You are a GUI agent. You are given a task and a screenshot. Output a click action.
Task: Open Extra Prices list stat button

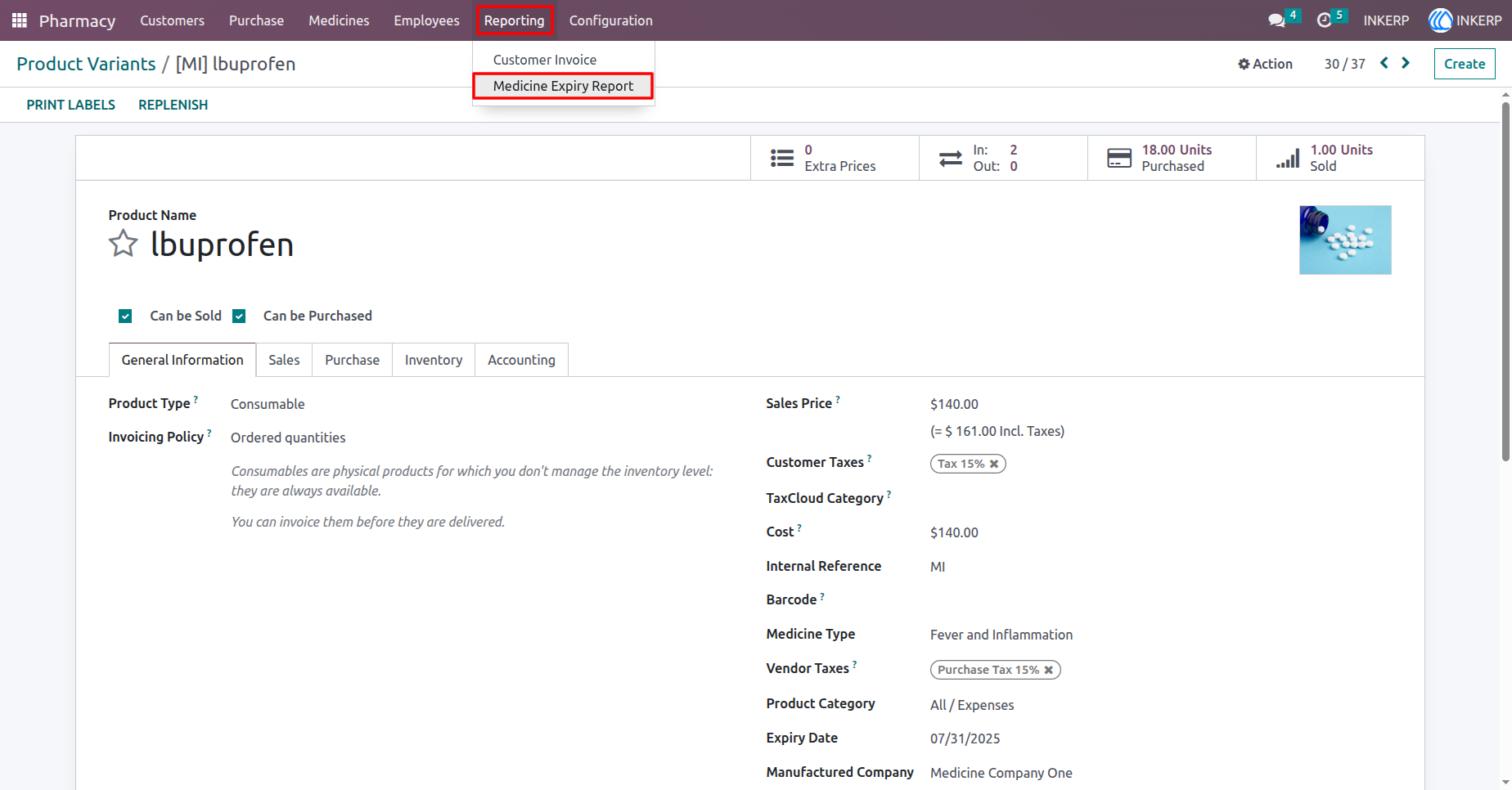[x=835, y=158]
